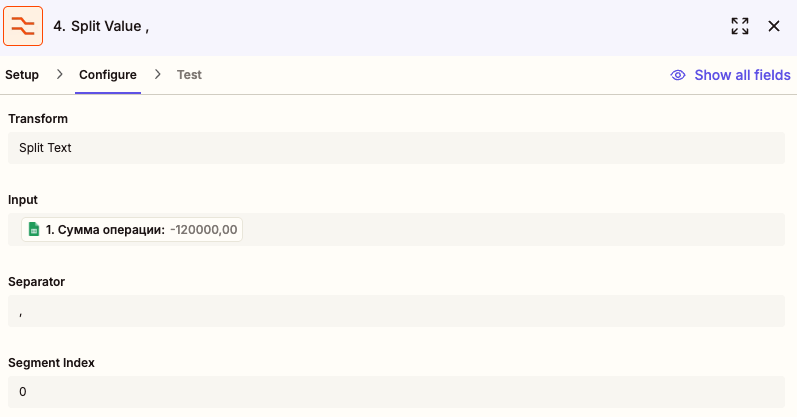Click the eye icon beside Show all fields
The width and height of the screenshot is (797, 417).
[x=678, y=75]
